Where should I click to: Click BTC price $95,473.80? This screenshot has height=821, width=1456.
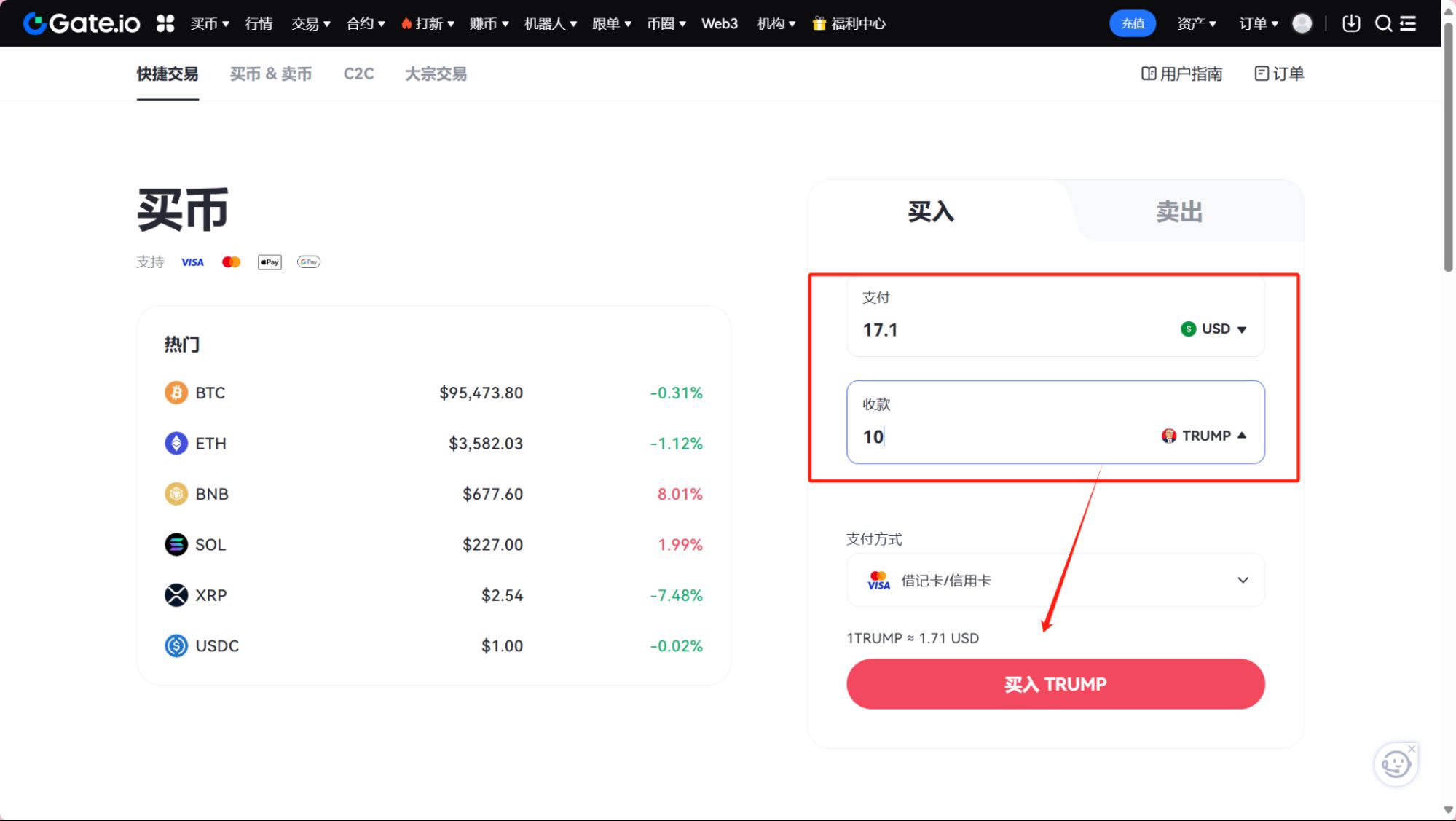tap(481, 393)
